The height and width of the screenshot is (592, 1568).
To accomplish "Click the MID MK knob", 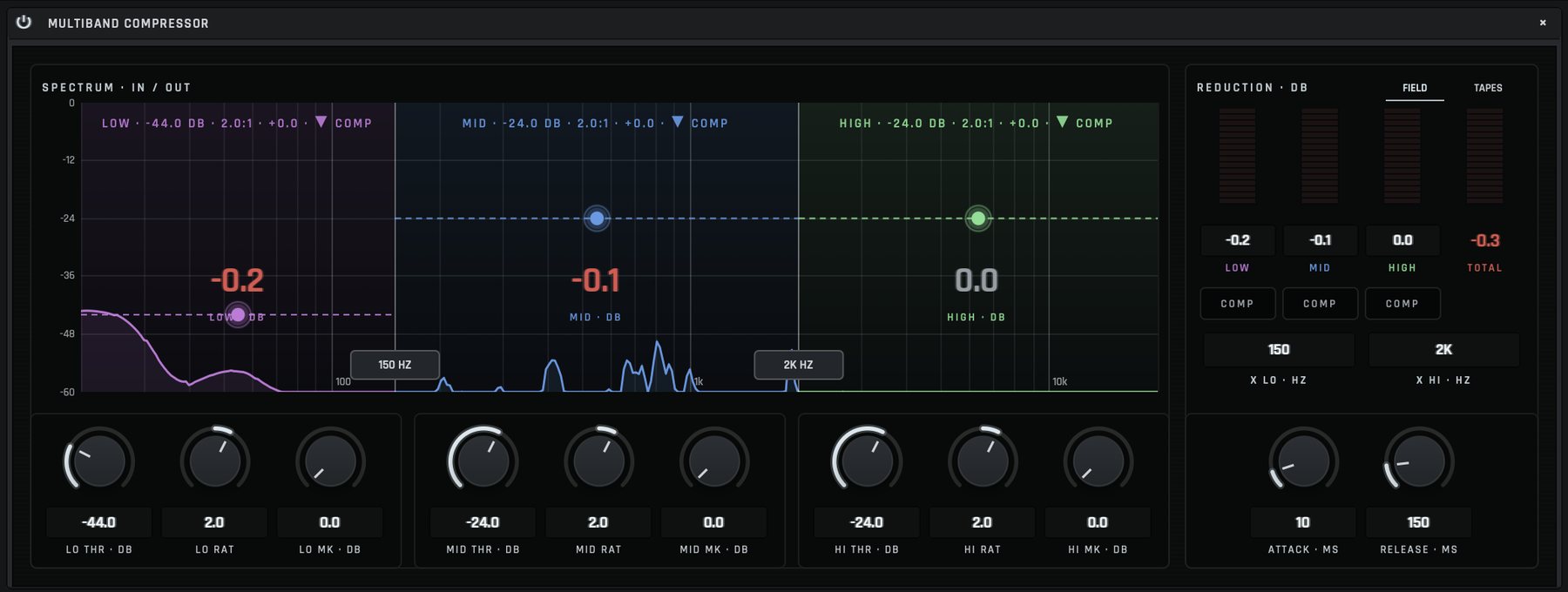I will tap(713, 461).
